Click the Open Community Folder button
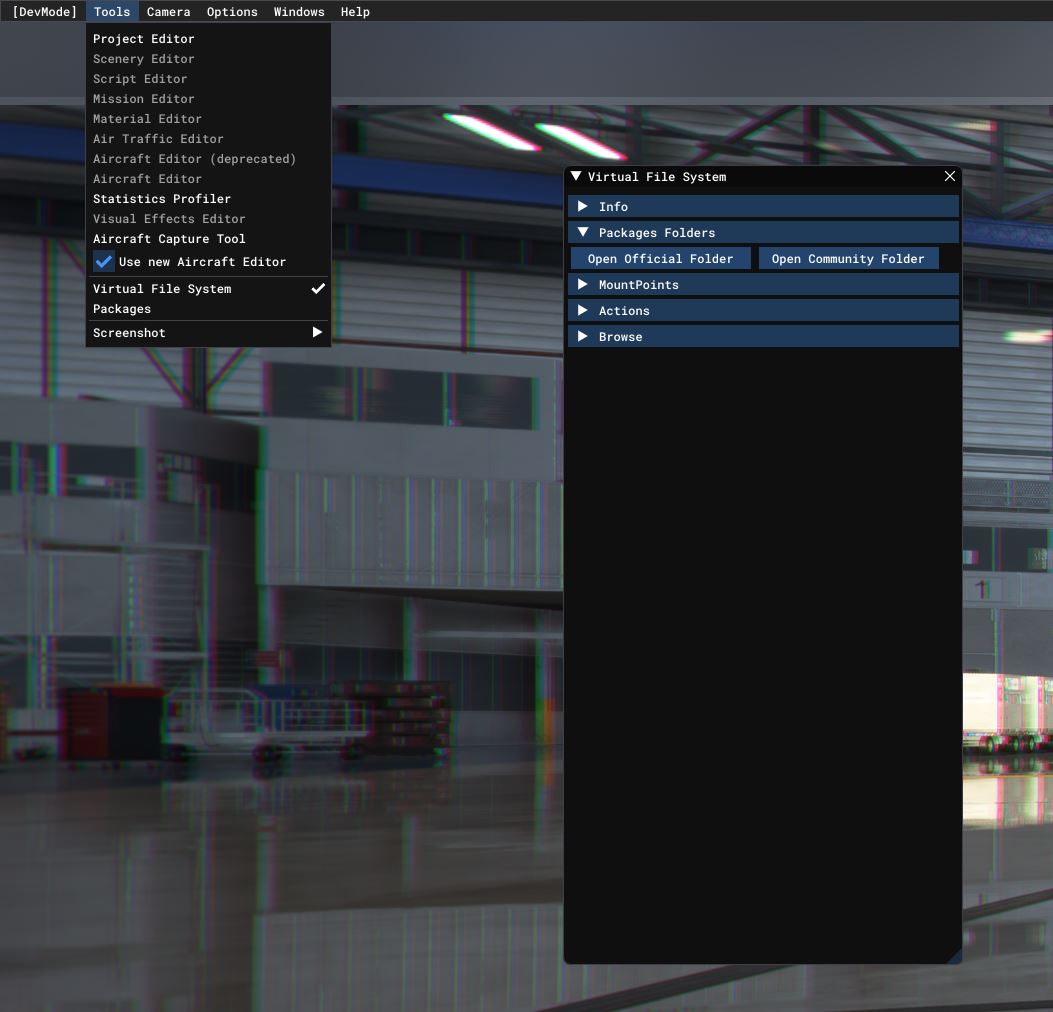This screenshot has height=1012, width=1053. point(848,259)
